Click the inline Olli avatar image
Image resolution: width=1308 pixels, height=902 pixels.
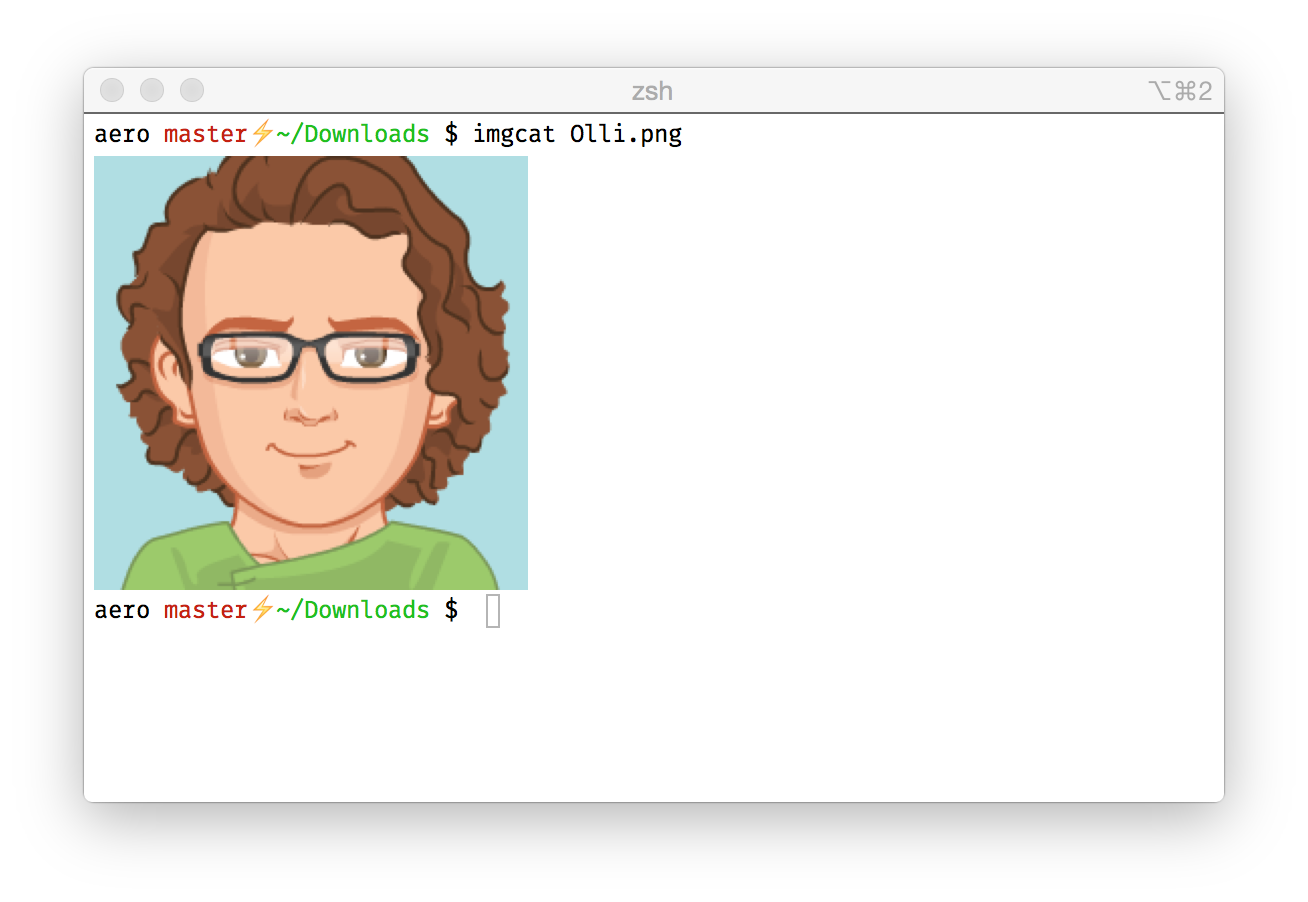(x=311, y=373)
